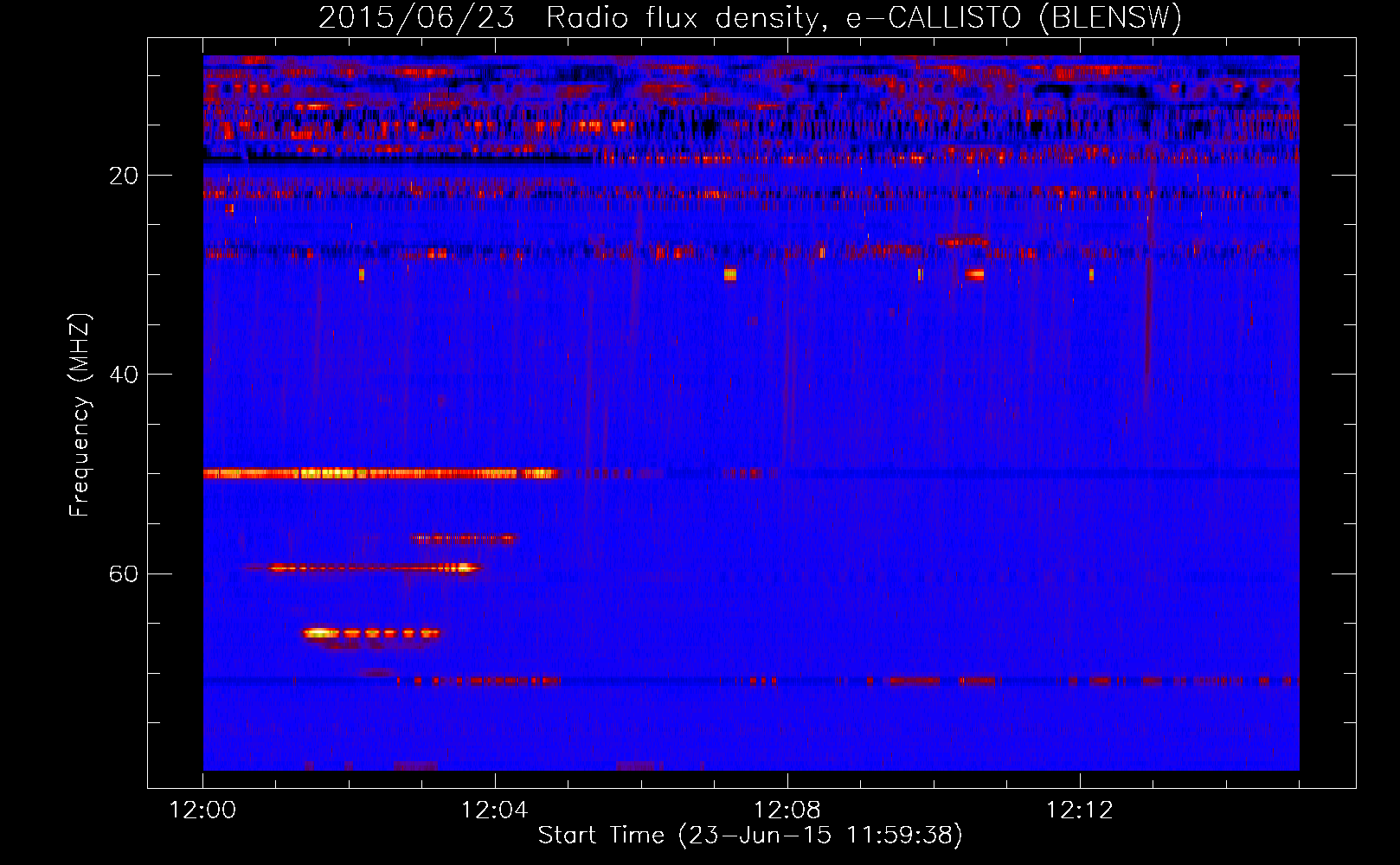The image size is (1400, 865).
Task: Click the "12:08" time tick label
Action: 787,811
